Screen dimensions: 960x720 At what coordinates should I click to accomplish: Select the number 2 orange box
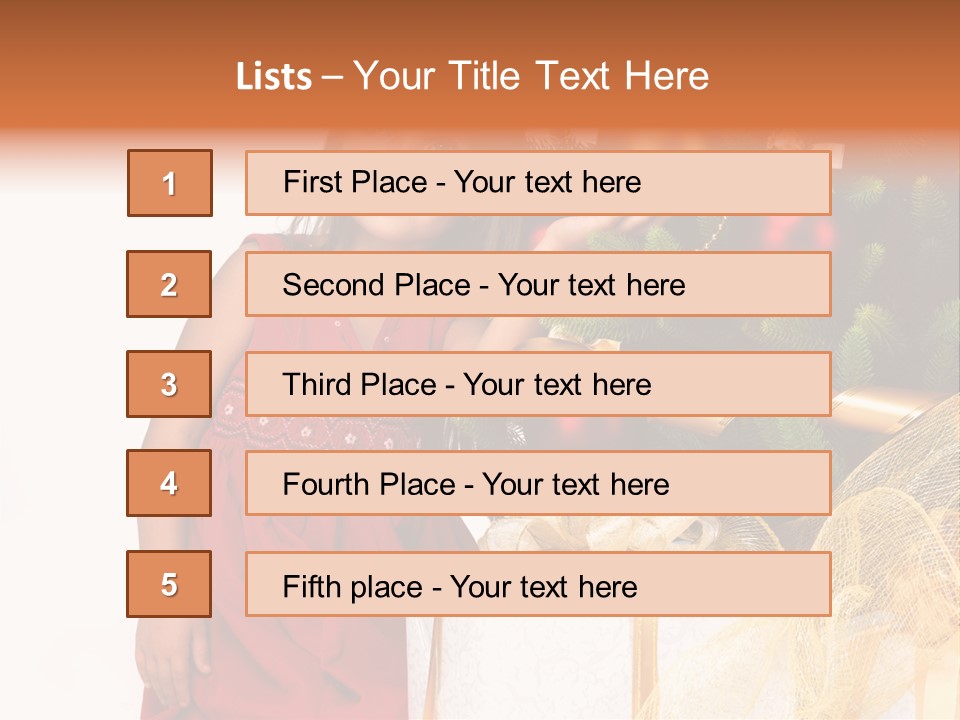click(169, 284)
